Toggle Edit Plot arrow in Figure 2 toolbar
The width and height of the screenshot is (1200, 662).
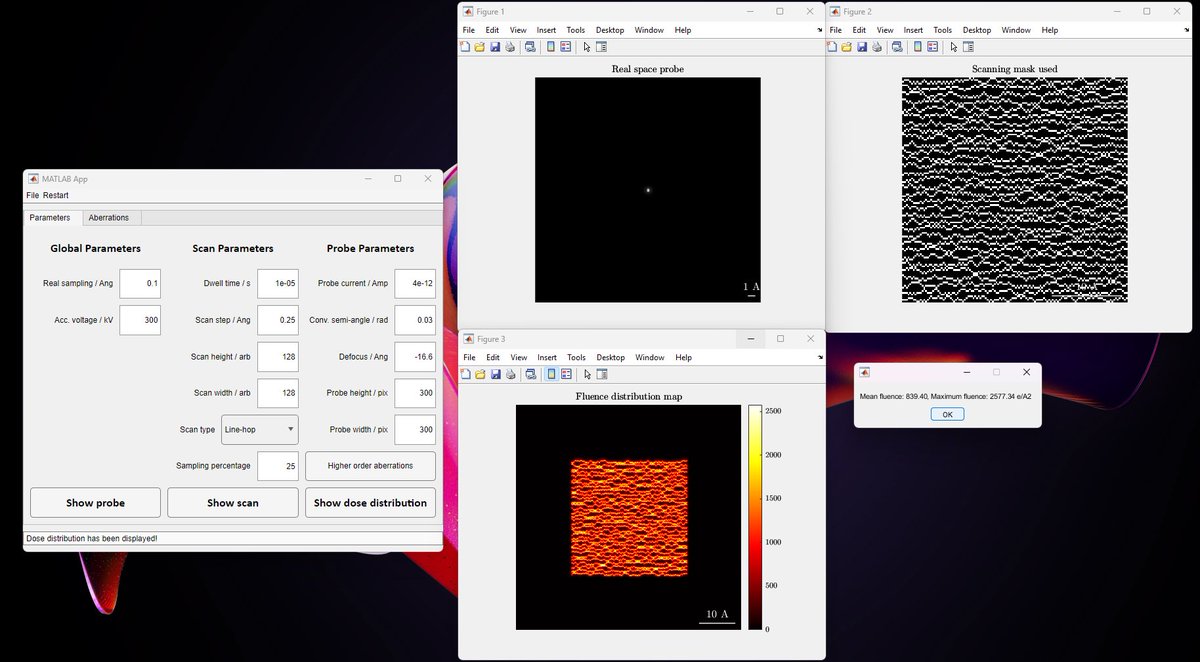tap(954, 46)
